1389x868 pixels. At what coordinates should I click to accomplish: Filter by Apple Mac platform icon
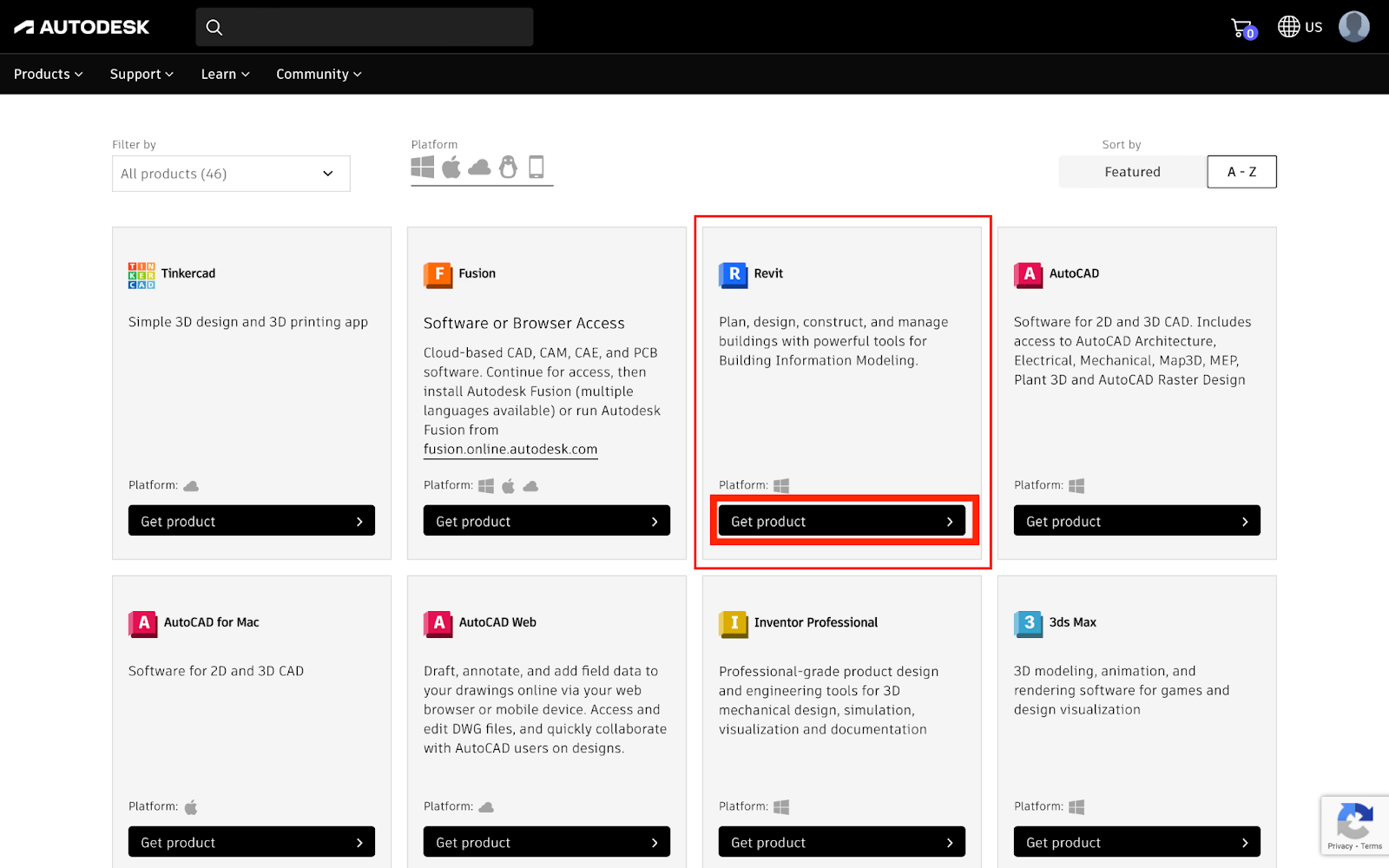coord(451,167)
